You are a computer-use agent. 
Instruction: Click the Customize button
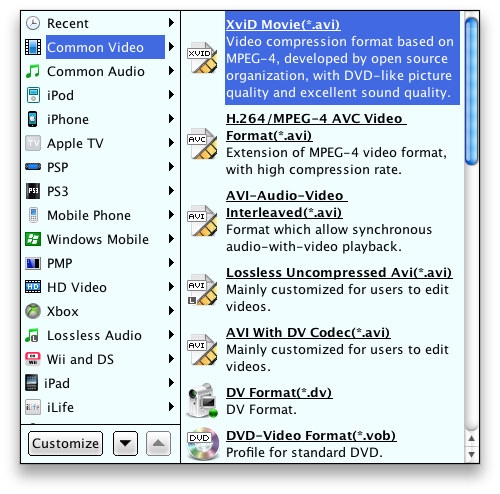pos(66,443)
